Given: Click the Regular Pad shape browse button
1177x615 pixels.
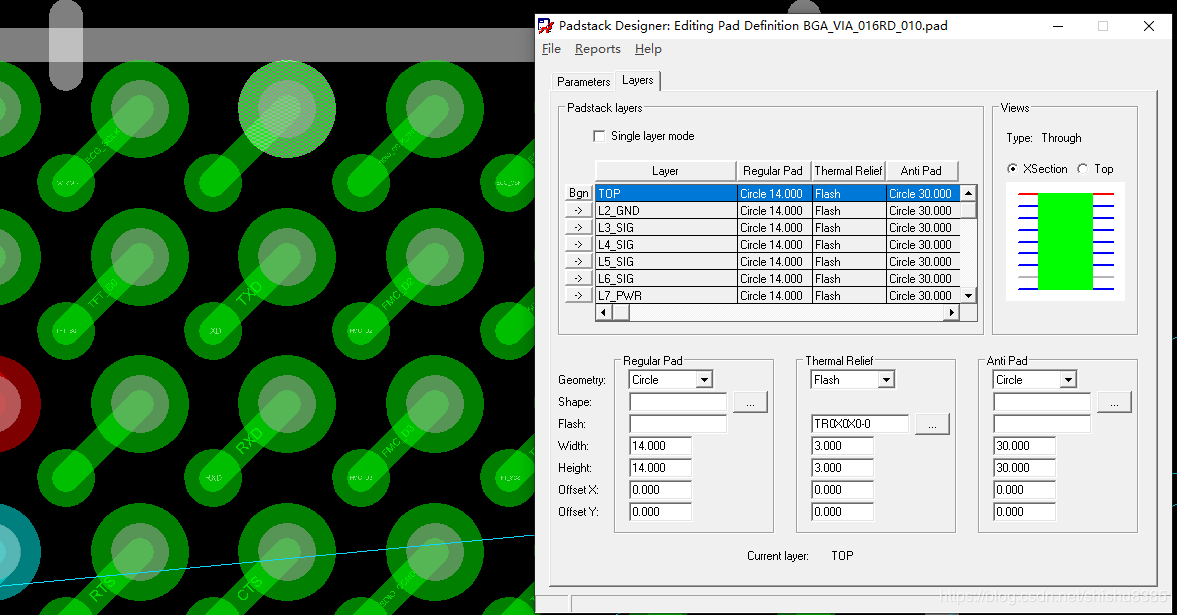Looking at the screenshot, I should point(750,402).
